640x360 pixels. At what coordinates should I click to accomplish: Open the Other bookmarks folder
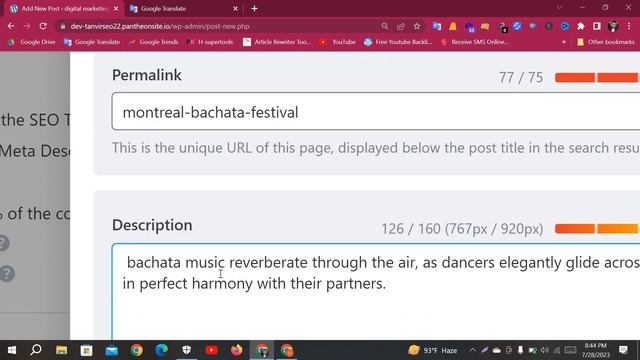click(x=606, y=42)
